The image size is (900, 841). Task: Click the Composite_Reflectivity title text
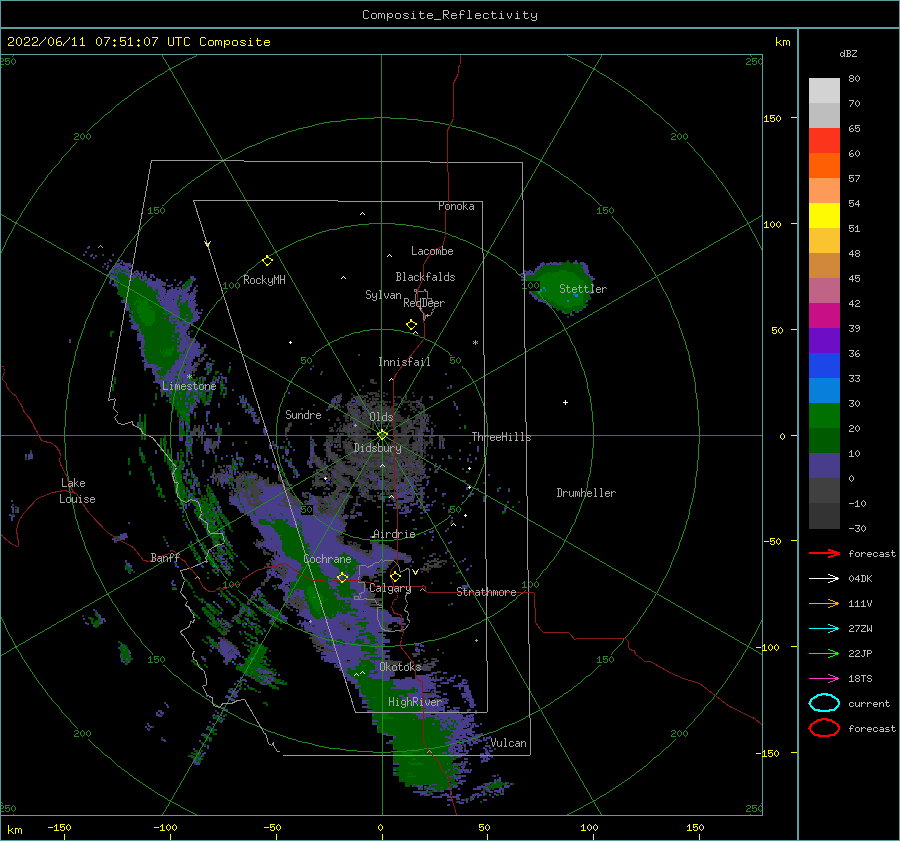point(450,15)
